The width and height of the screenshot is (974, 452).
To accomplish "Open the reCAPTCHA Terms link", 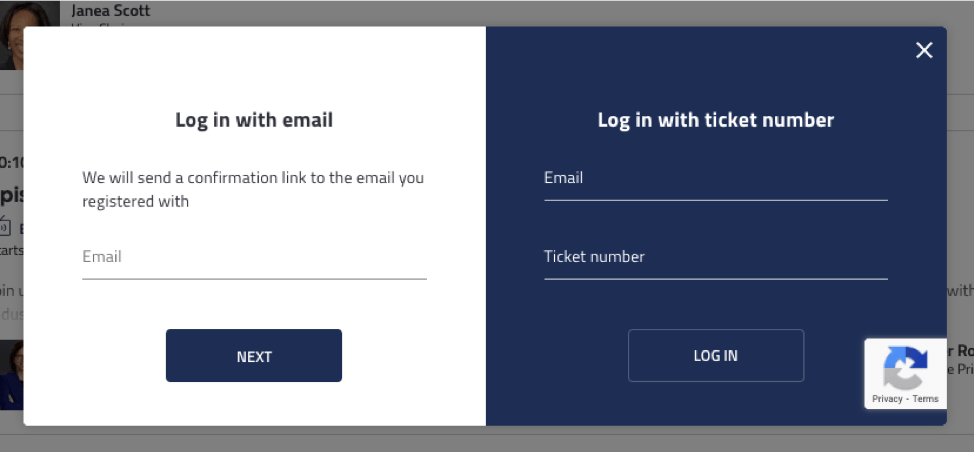I will pos(926,399).
